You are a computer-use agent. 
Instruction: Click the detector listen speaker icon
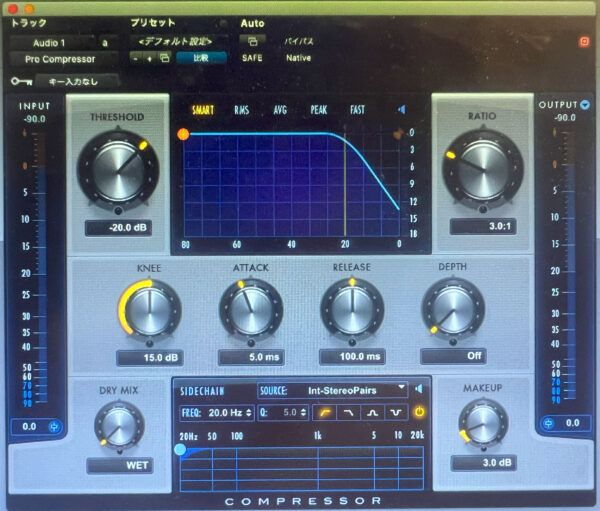click(401, 110)
